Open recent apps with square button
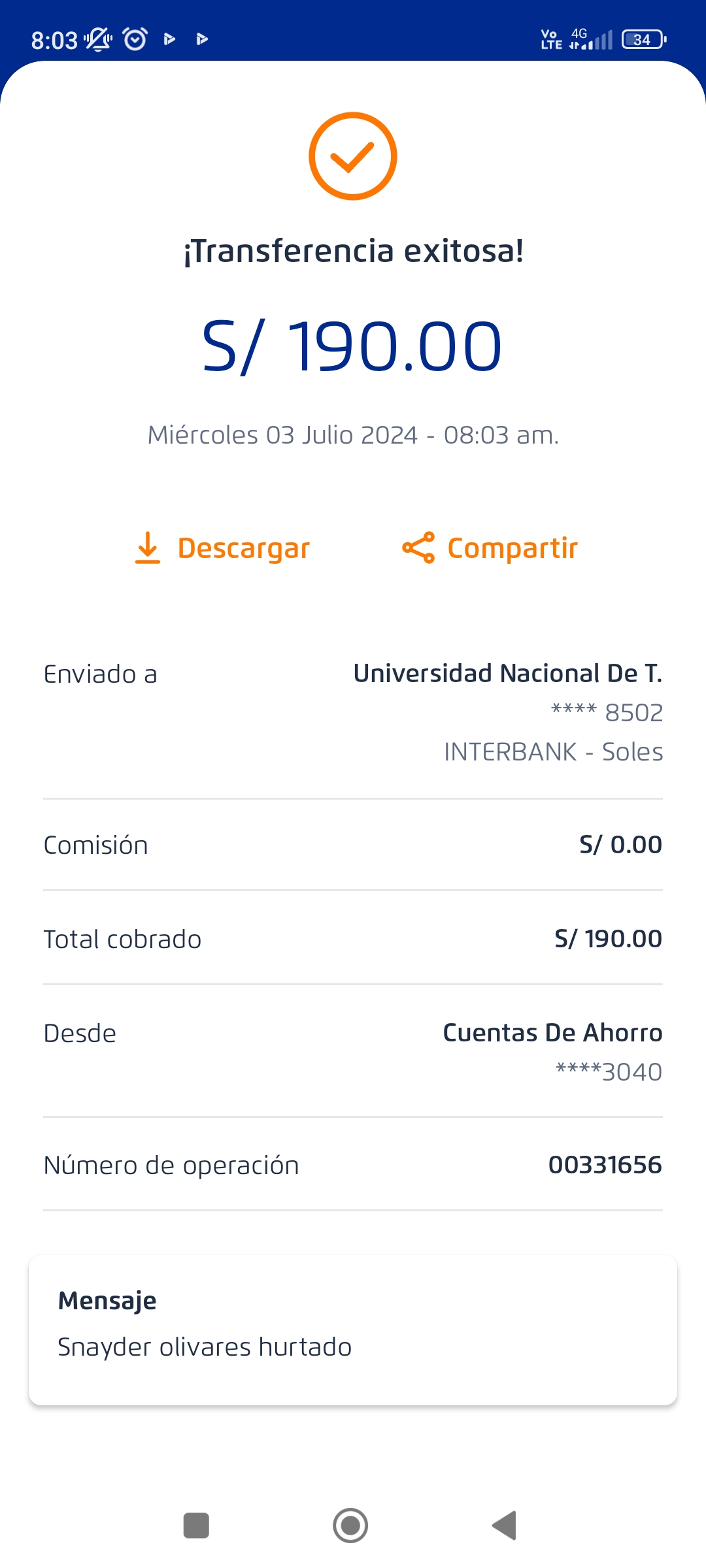 [x=196, y=1526]
